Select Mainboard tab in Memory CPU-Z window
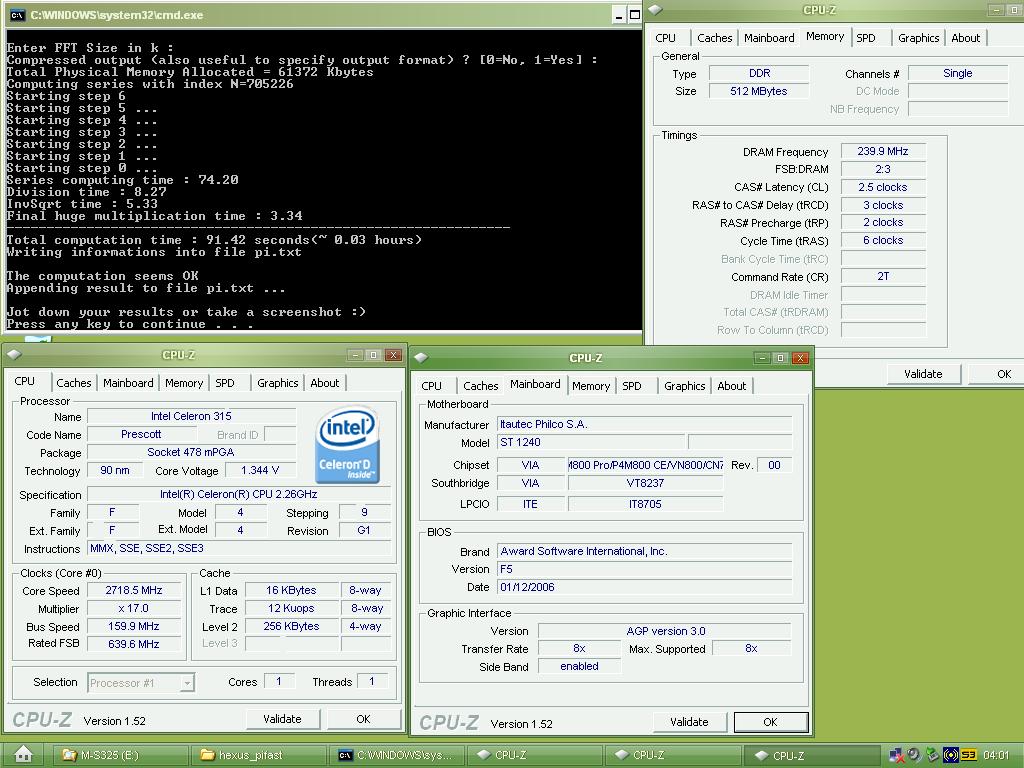Image resolution: width=1024 pixels, height=768 pixels. tap(769, 38)
